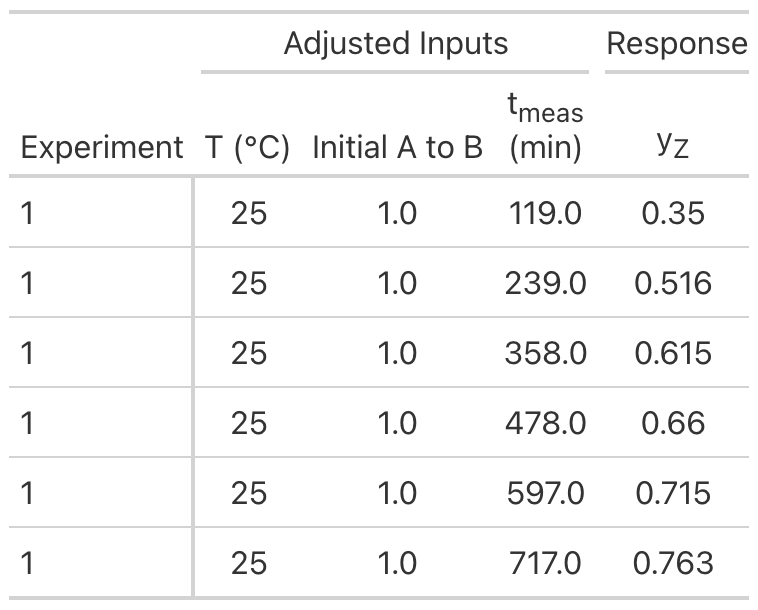Click the 239.0 measurement time cell
The image size is (758, 610).
coord(545,283)
